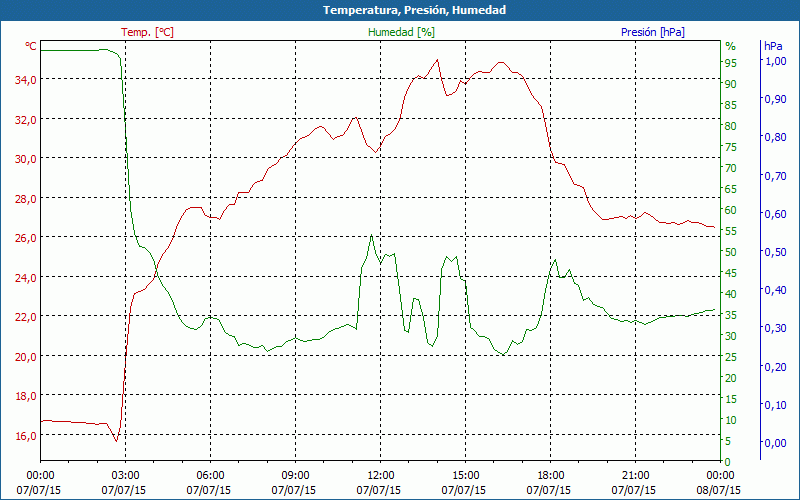Click the % unit label on humidity axis
The width and height of the screenshot is (800, 500).
731,46
